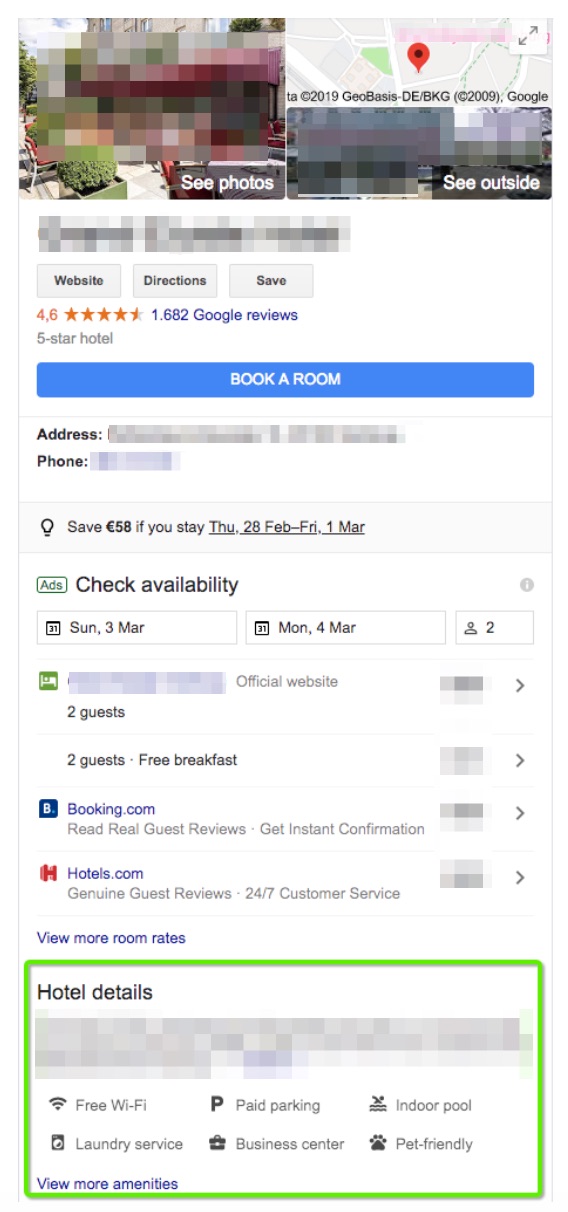The width and height of the screenshot is (568, 1212).
Task: Open the Booking.com rate chevron arrow
Action: click(520, 814)
